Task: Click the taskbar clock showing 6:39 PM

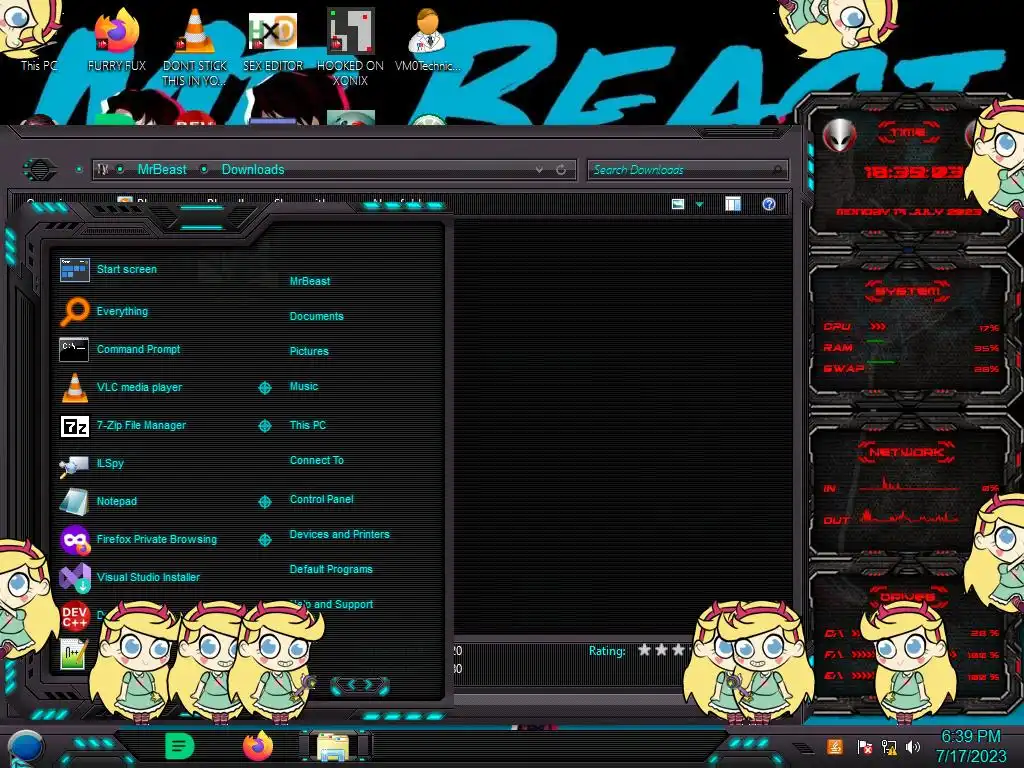Action: [x=970, y=746]
